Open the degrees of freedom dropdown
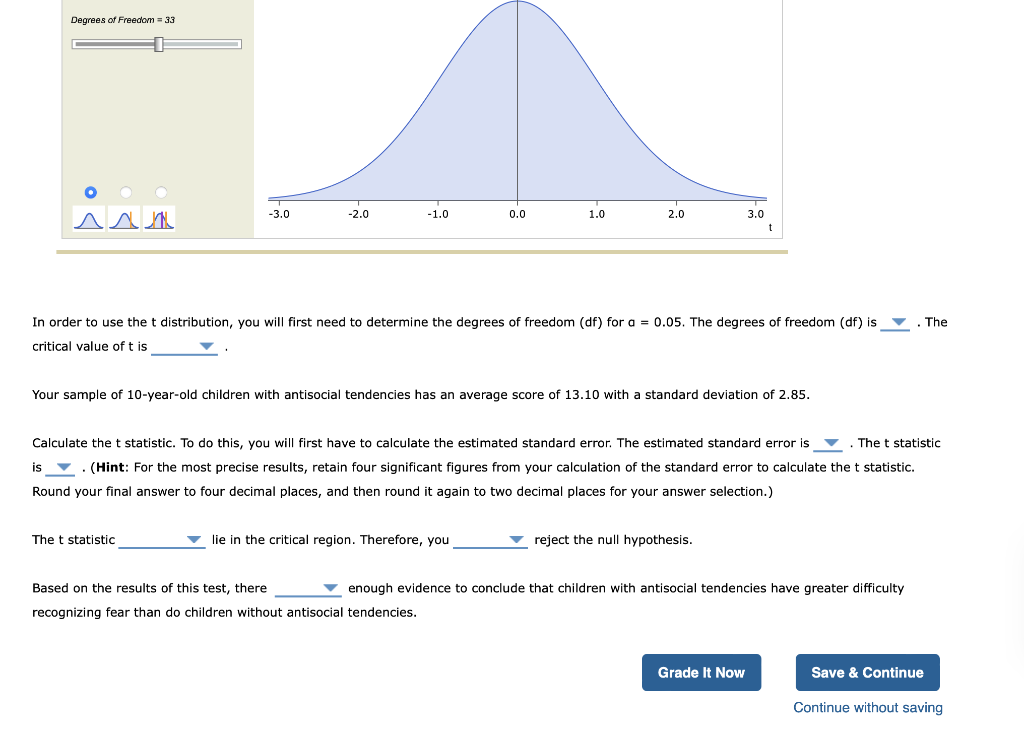1024x736 pixels. [x=895, y=322]
